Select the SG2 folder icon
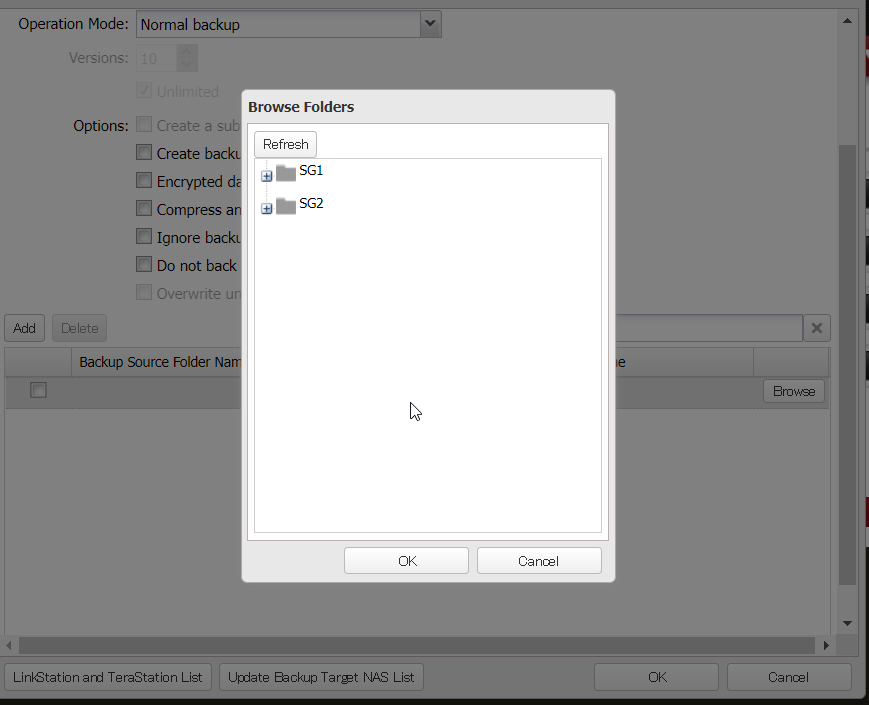 coord(285,206)
